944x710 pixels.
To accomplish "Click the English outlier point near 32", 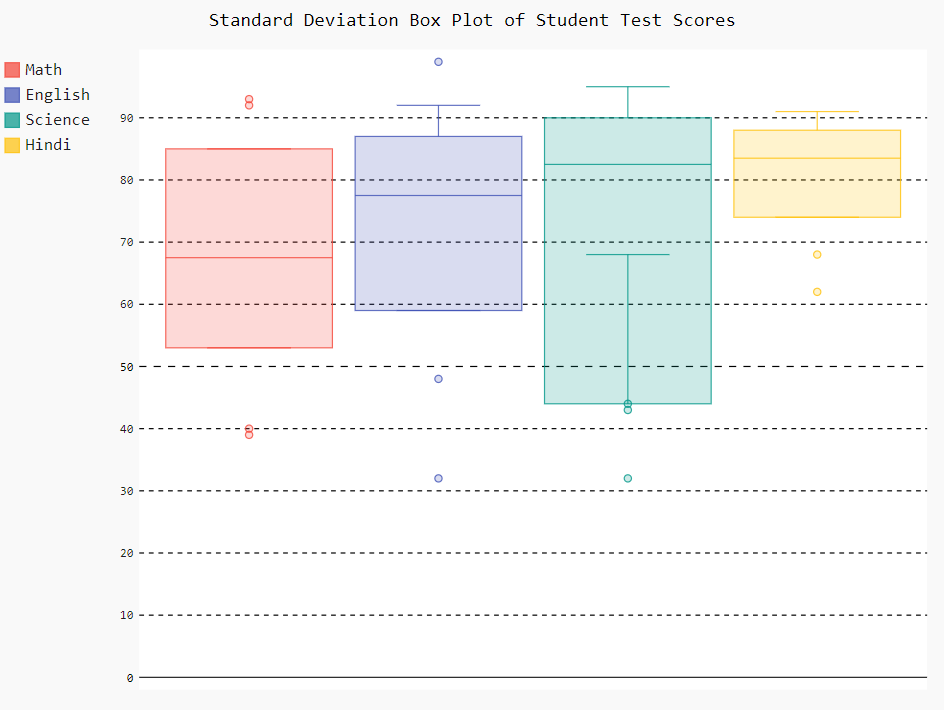I will pos(438,478).
